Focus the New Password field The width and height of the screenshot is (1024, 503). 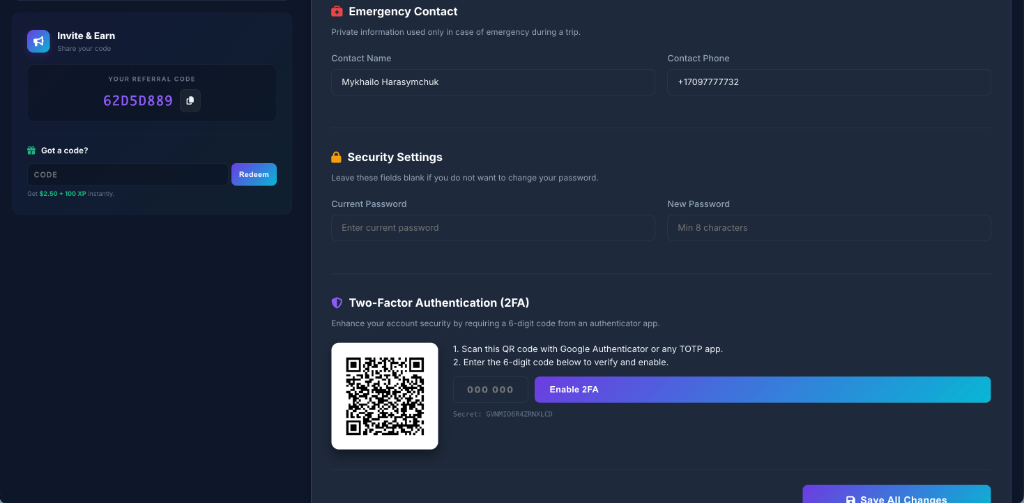[829, 228]
